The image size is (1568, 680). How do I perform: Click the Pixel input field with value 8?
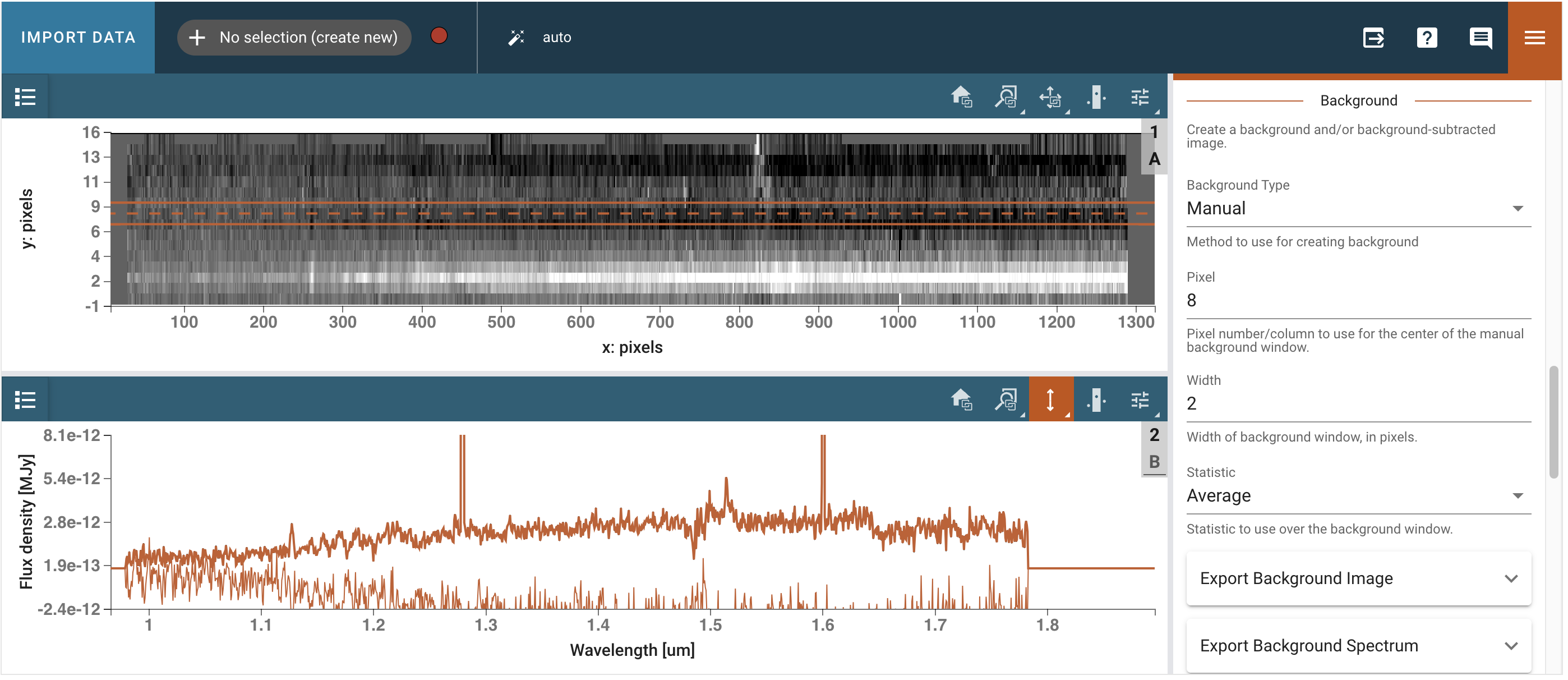pyautogui.click(x=1357, y=300)
